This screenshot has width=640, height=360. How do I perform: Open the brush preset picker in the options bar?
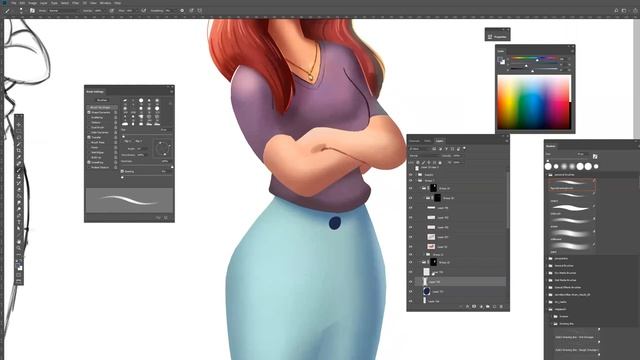21,11
